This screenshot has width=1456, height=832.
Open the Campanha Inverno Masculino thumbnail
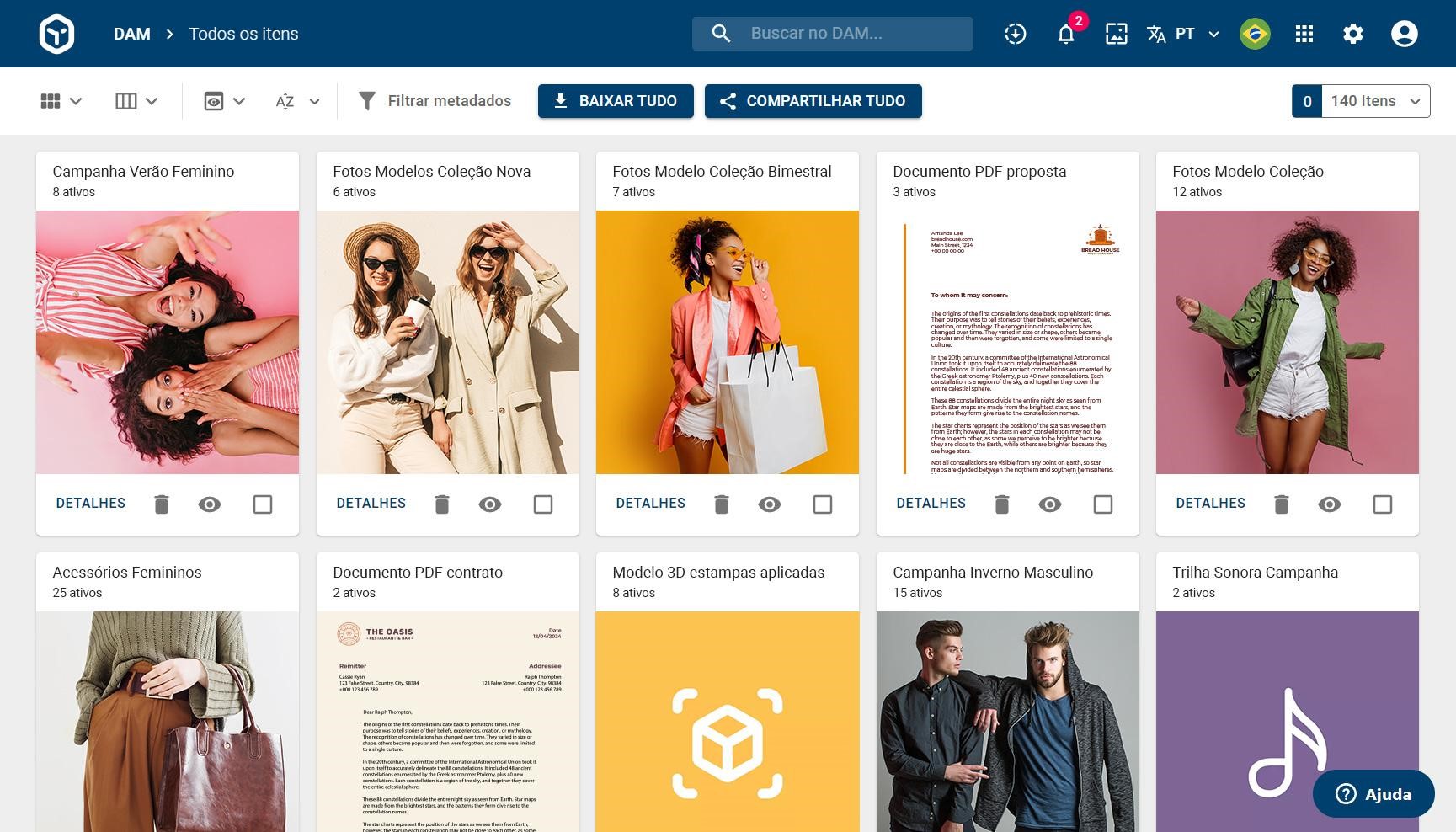click(1008, 722)
